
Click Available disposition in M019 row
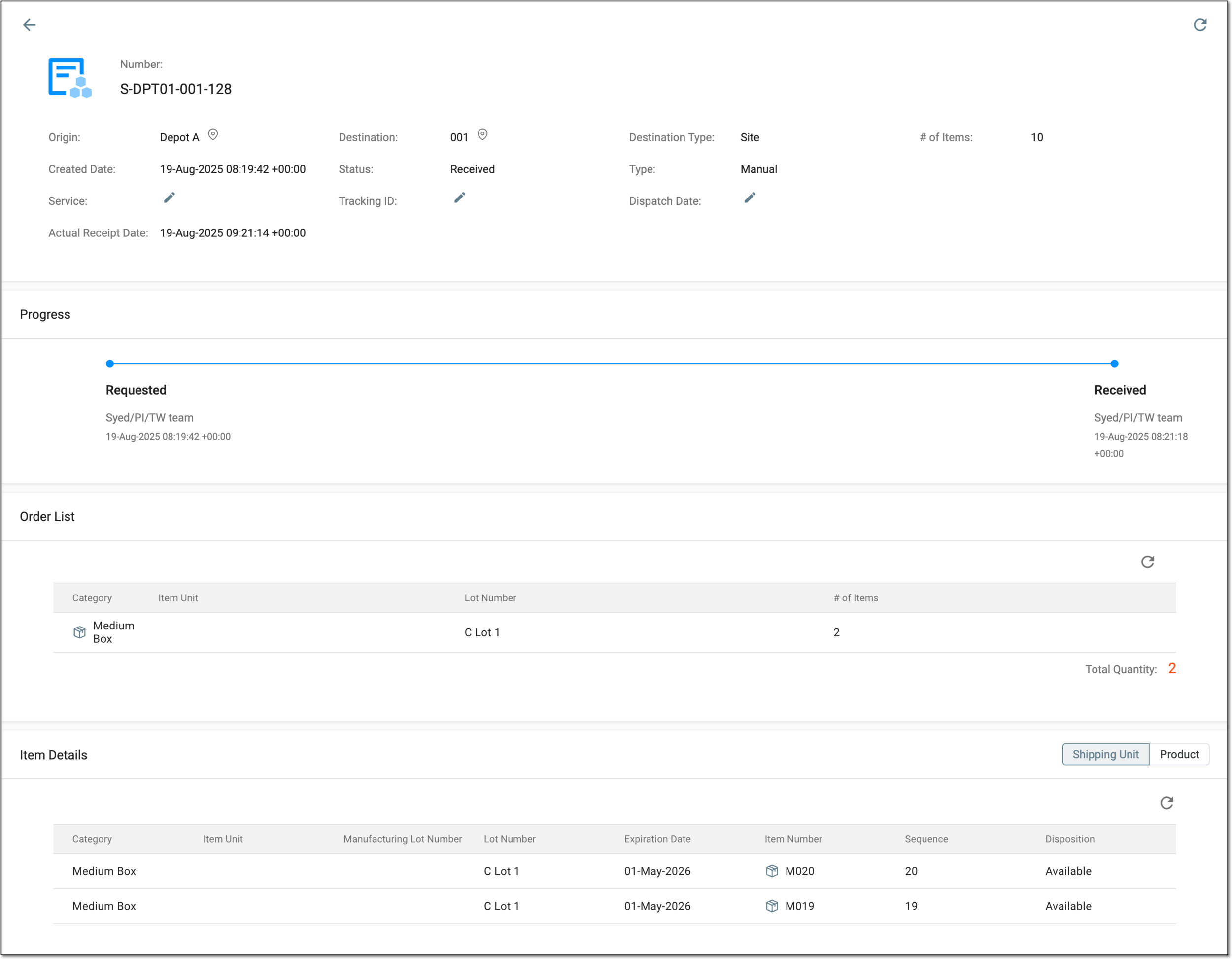coord(1068,906)
